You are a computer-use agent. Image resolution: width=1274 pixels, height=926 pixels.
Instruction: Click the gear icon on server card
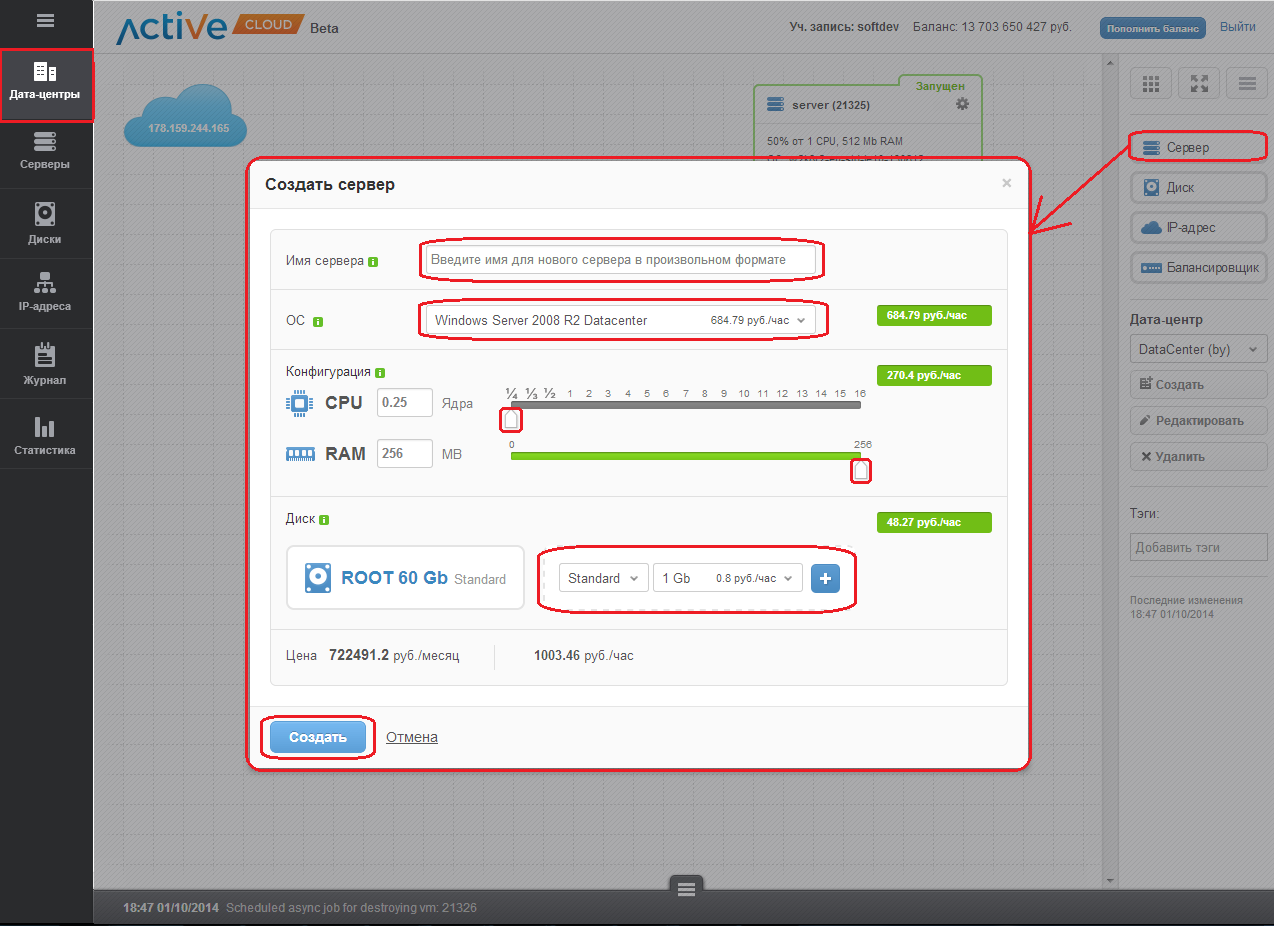tap(962, 104)
